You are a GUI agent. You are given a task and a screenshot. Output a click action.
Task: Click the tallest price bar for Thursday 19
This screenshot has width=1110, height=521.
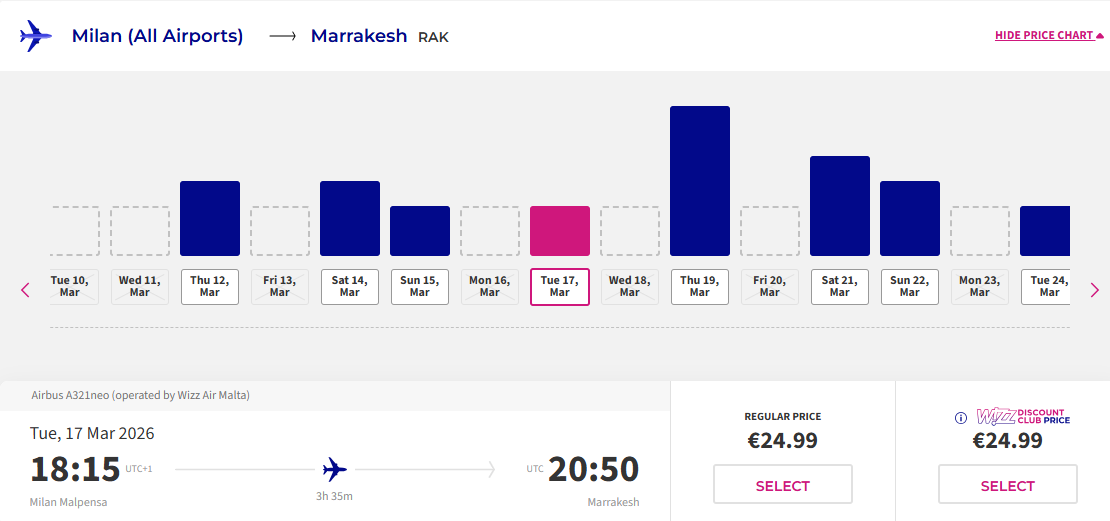coord(700,181)
